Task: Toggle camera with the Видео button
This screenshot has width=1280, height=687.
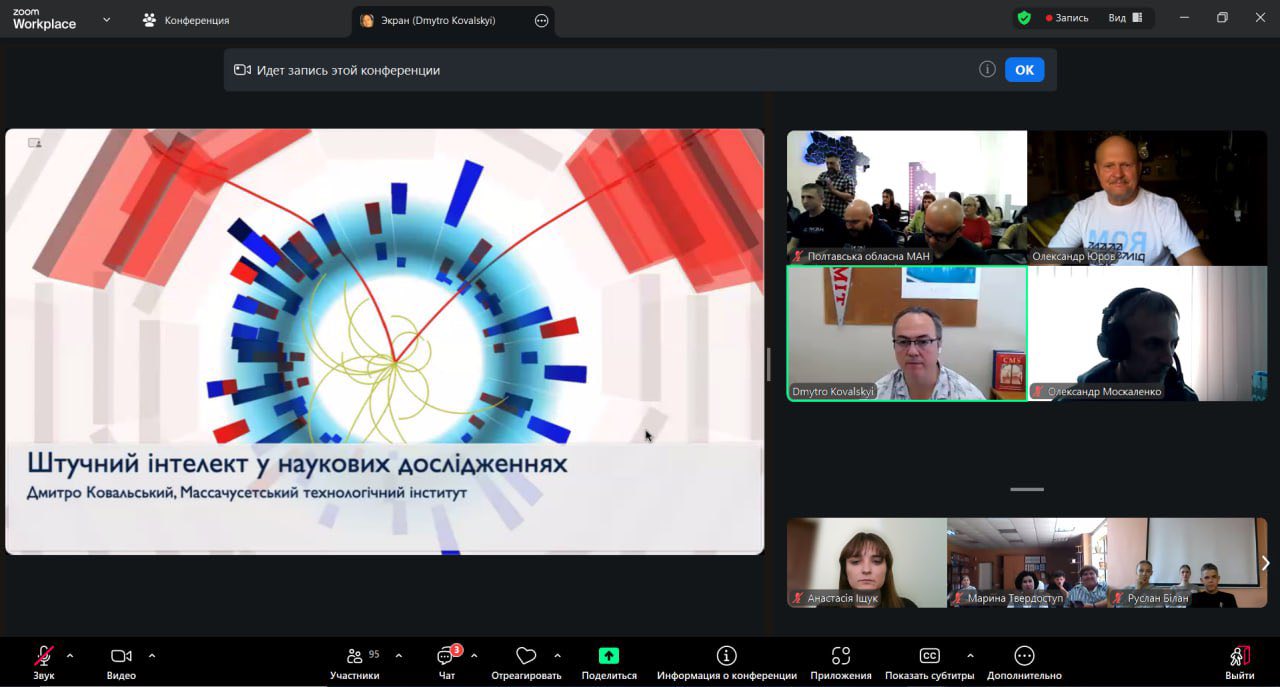Action: point(121,663)
